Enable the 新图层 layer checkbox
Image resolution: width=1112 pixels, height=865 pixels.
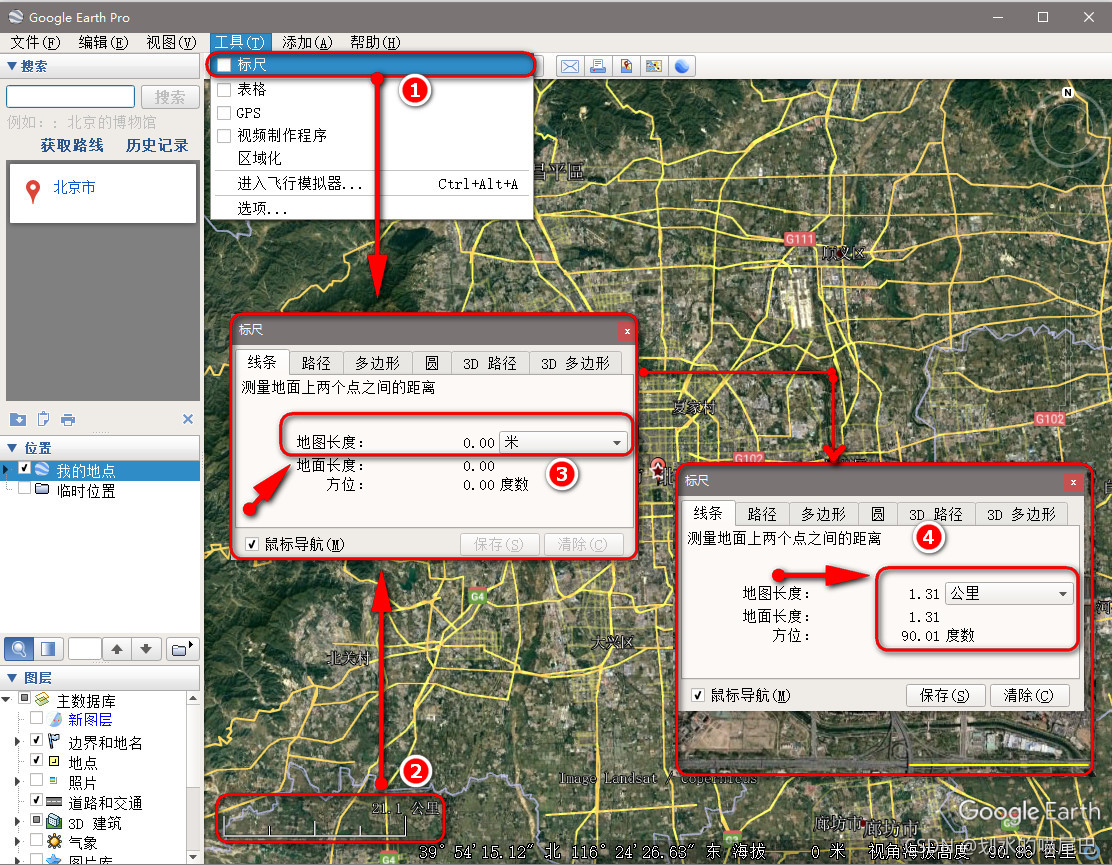(37, 718)
